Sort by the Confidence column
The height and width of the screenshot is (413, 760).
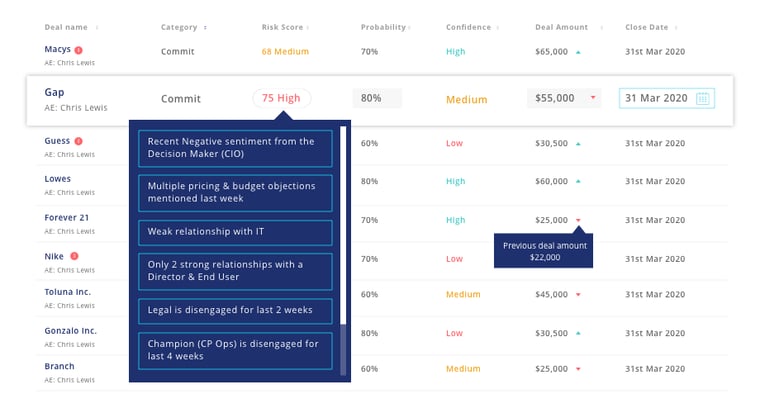498,28
